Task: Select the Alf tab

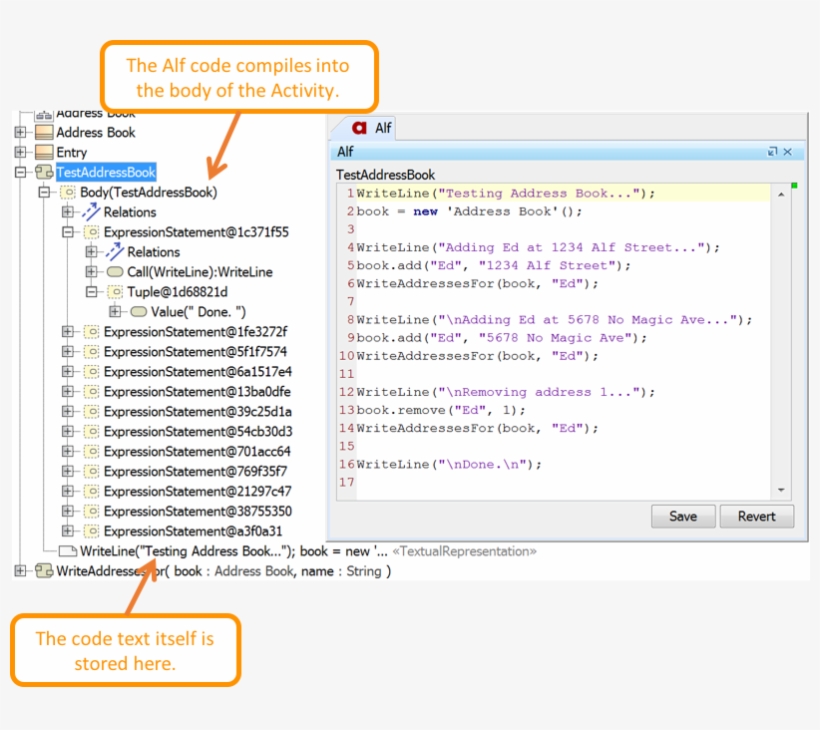Action: (x=370, y=128)
